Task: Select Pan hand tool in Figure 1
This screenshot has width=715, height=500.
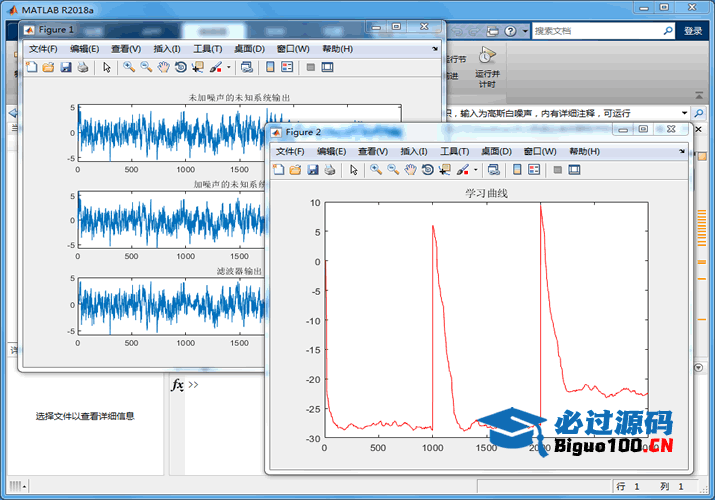Action: click(x=163, y=67)
